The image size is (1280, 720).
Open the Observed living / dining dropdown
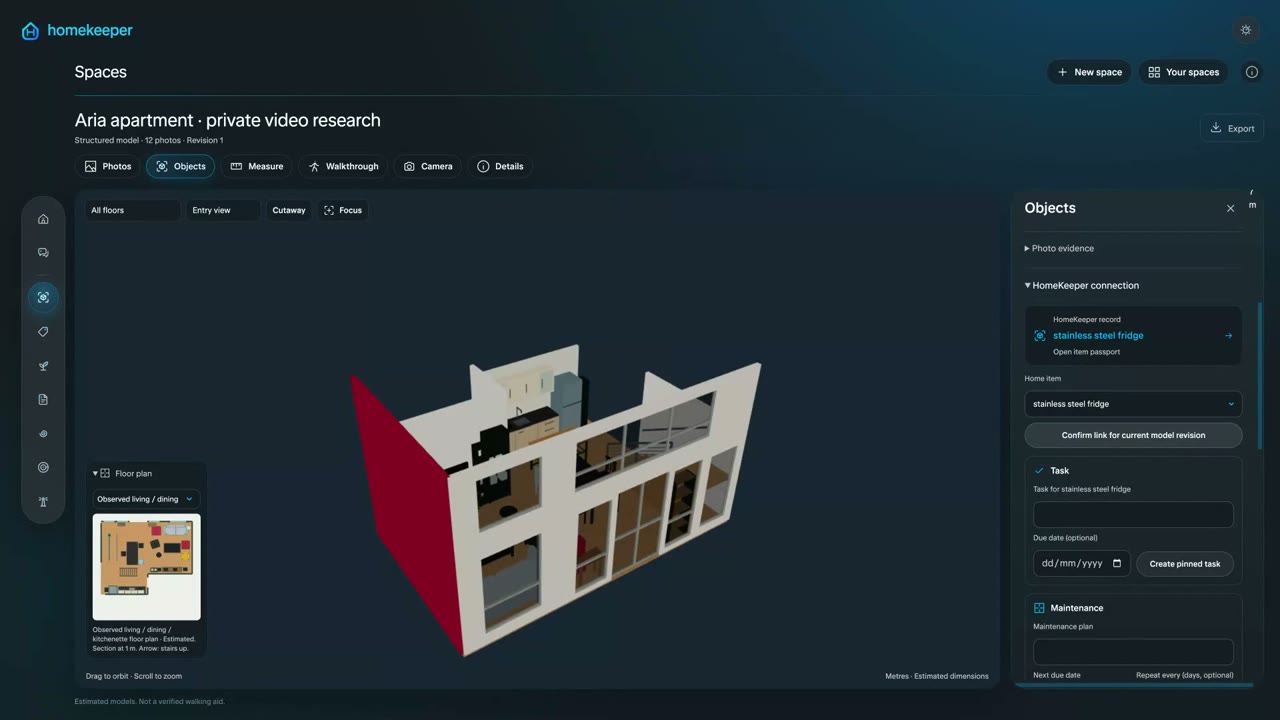[146, 499]
